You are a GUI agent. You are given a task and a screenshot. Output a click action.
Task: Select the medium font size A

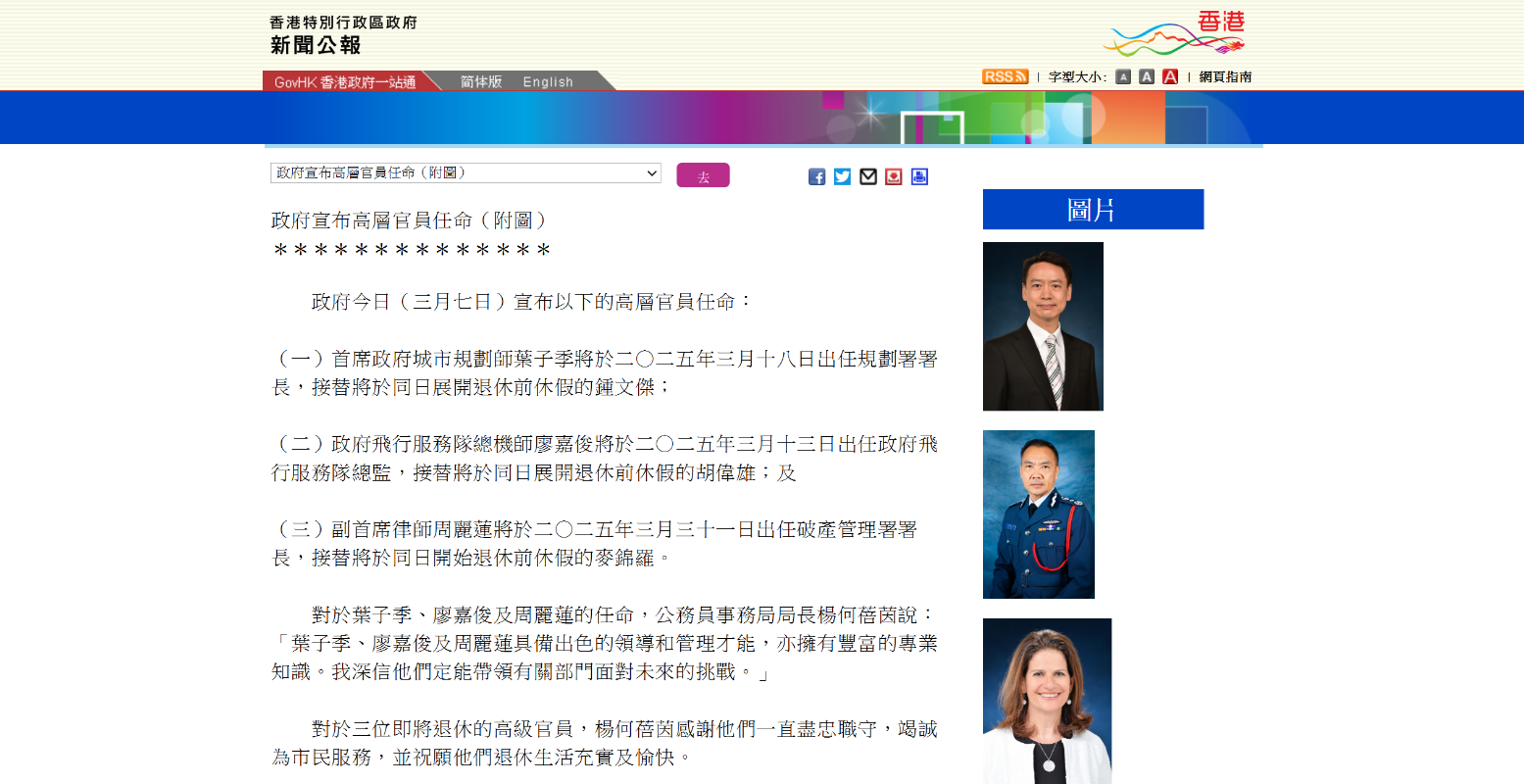[1146, 76]
